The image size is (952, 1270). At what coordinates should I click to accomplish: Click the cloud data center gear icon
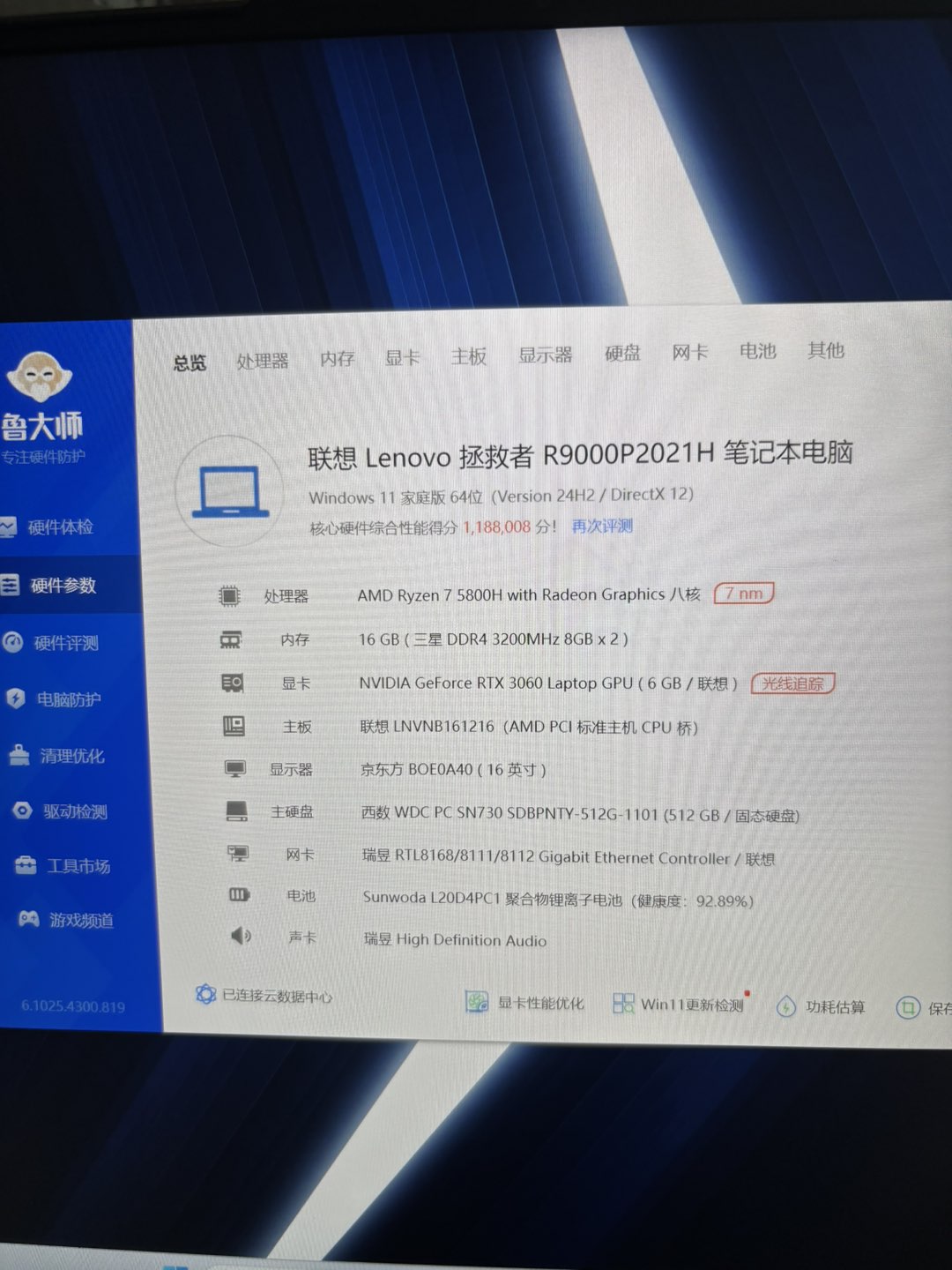click(205, 995)
